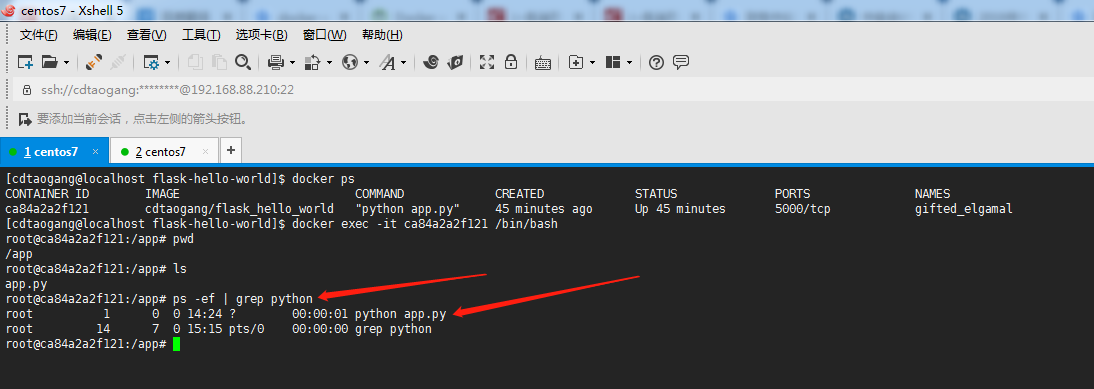Click the 'python app.py' process entry
Image resolution: width=1094 pixels, height=389 pixels.
400,314
